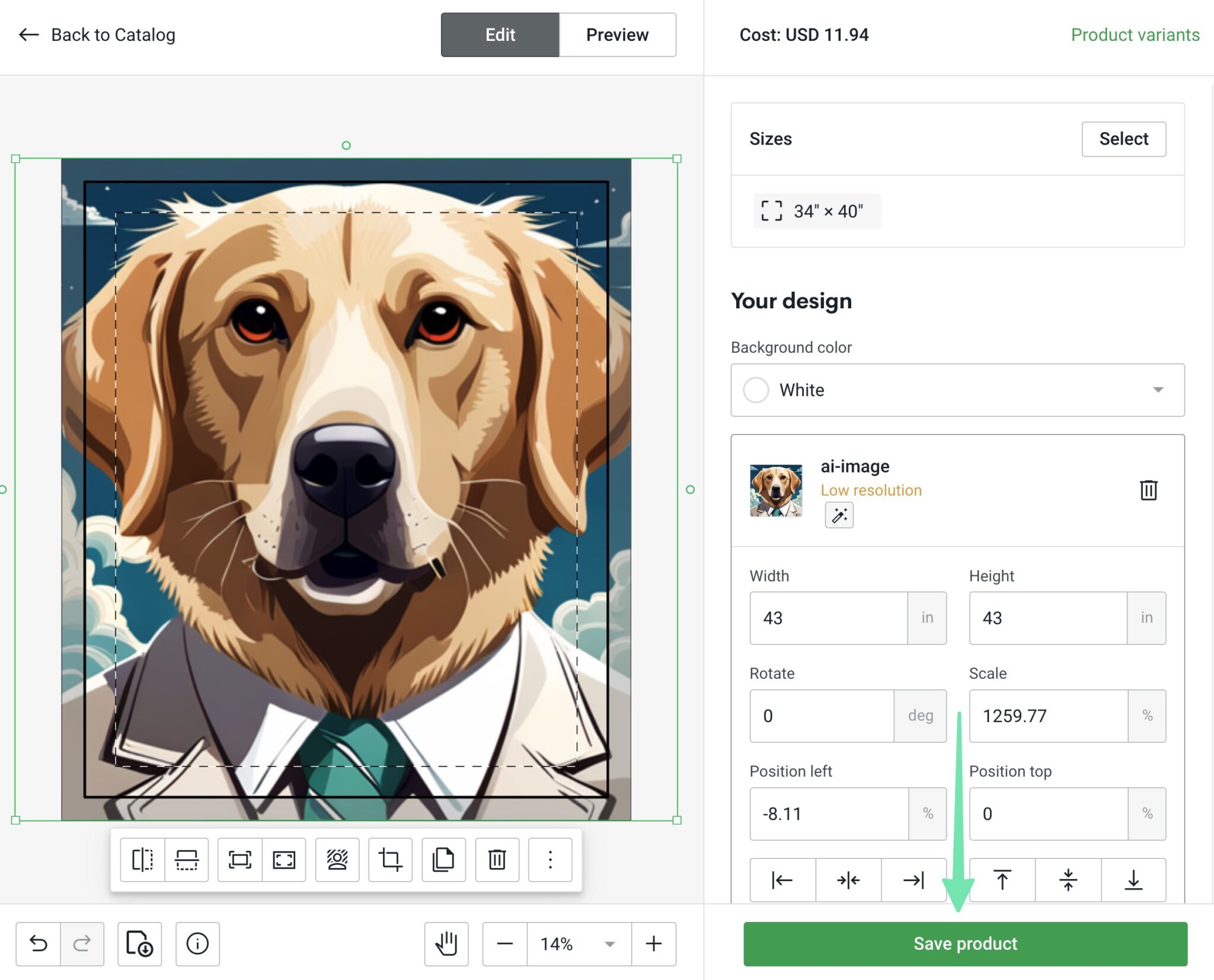The width and height of the screenshot is (1214, 980).
Task: Click the Save product button
Action: [x=965, y=943]
